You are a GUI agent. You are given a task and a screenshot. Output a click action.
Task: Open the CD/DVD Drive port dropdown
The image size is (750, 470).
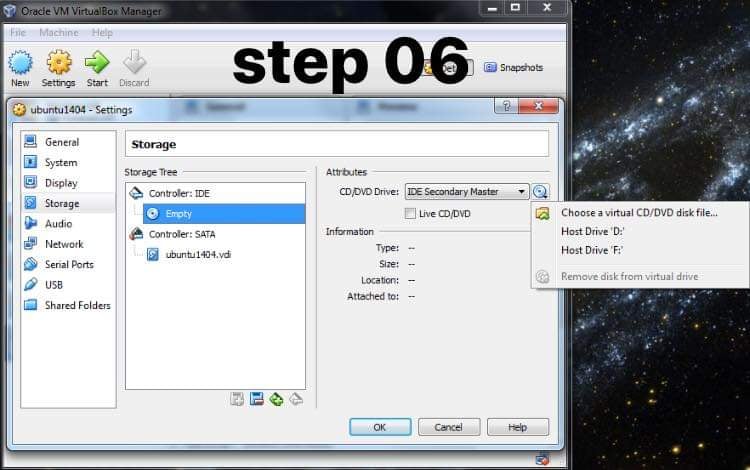[x=467, y=192]
